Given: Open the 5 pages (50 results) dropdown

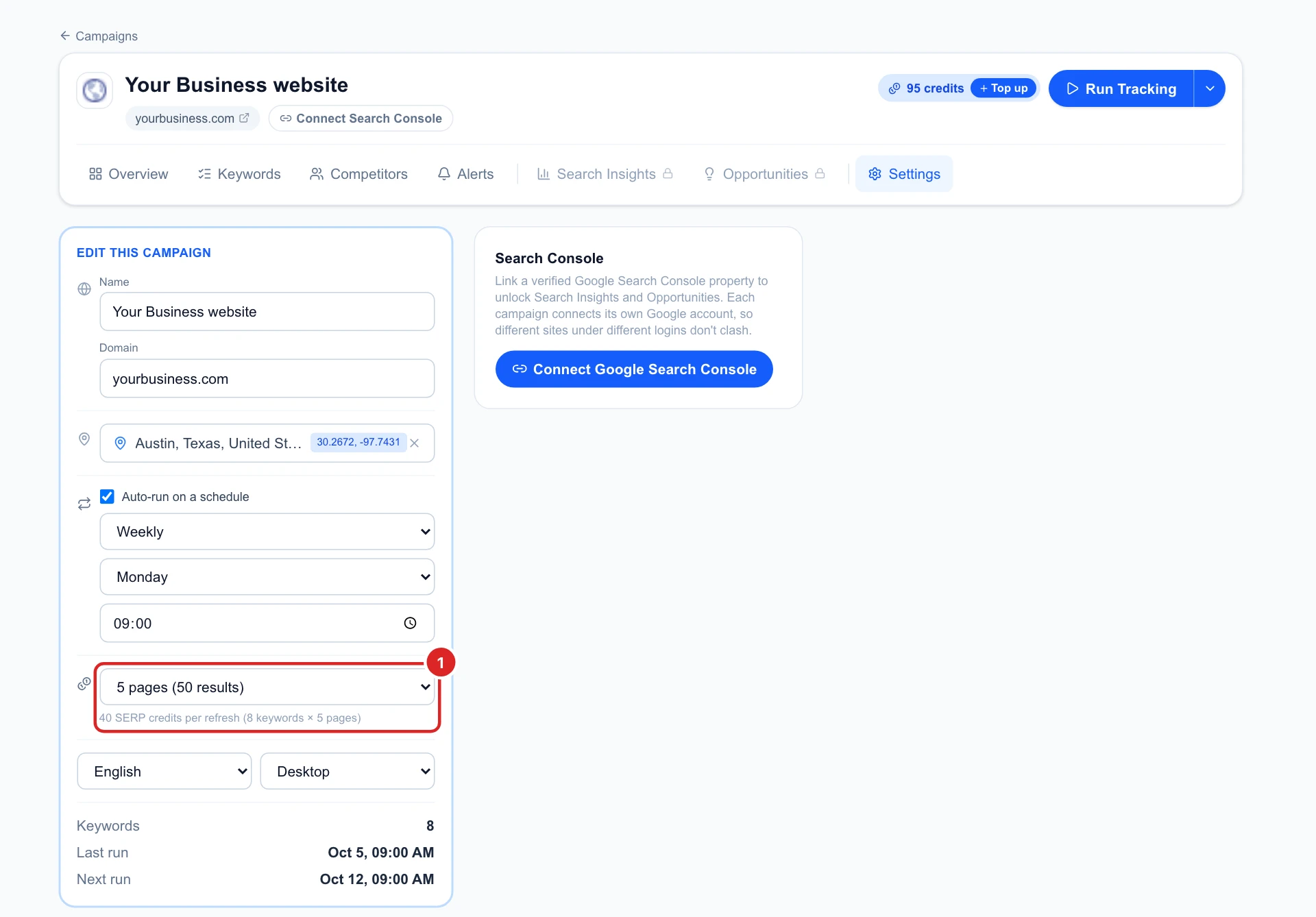Looking at the screenshot, I should [x=267, y=687].
